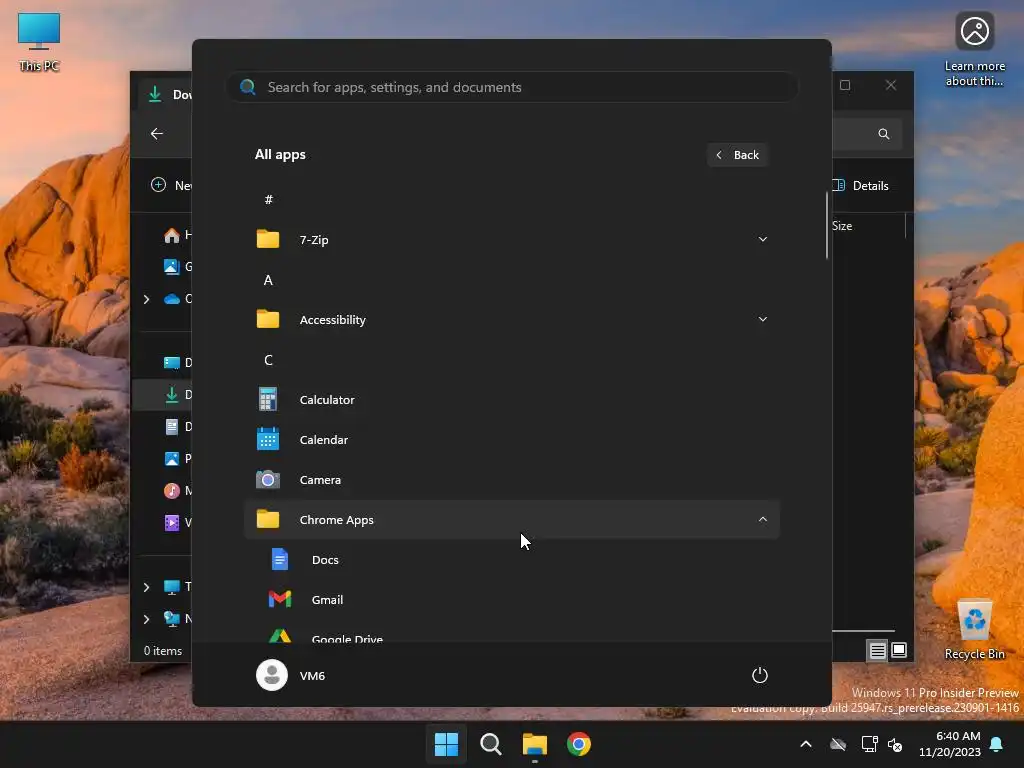Expand the OneDrive node in File Explorer
The height and width of the screenshot is (768, 1024).
tap(146, 298)
